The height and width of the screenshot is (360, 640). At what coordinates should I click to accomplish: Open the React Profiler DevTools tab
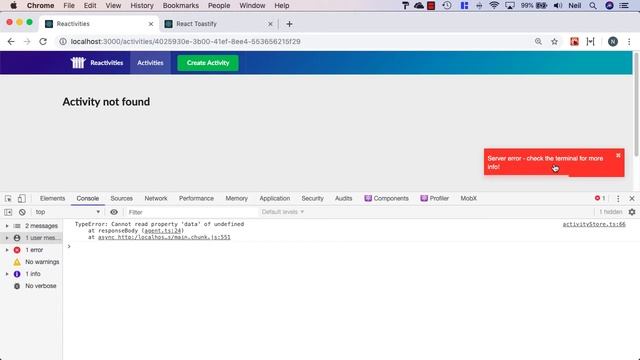coord(435,198)
